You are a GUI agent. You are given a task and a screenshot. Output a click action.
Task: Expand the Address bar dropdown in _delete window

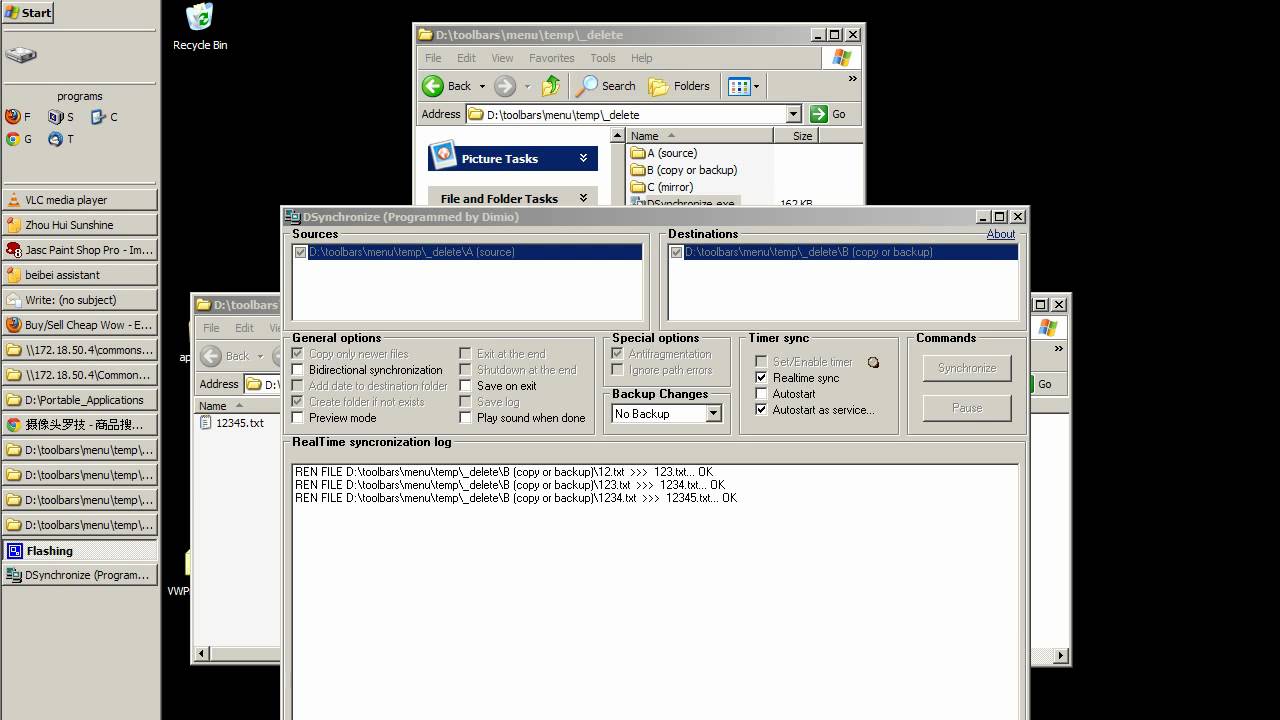point(793,114)
